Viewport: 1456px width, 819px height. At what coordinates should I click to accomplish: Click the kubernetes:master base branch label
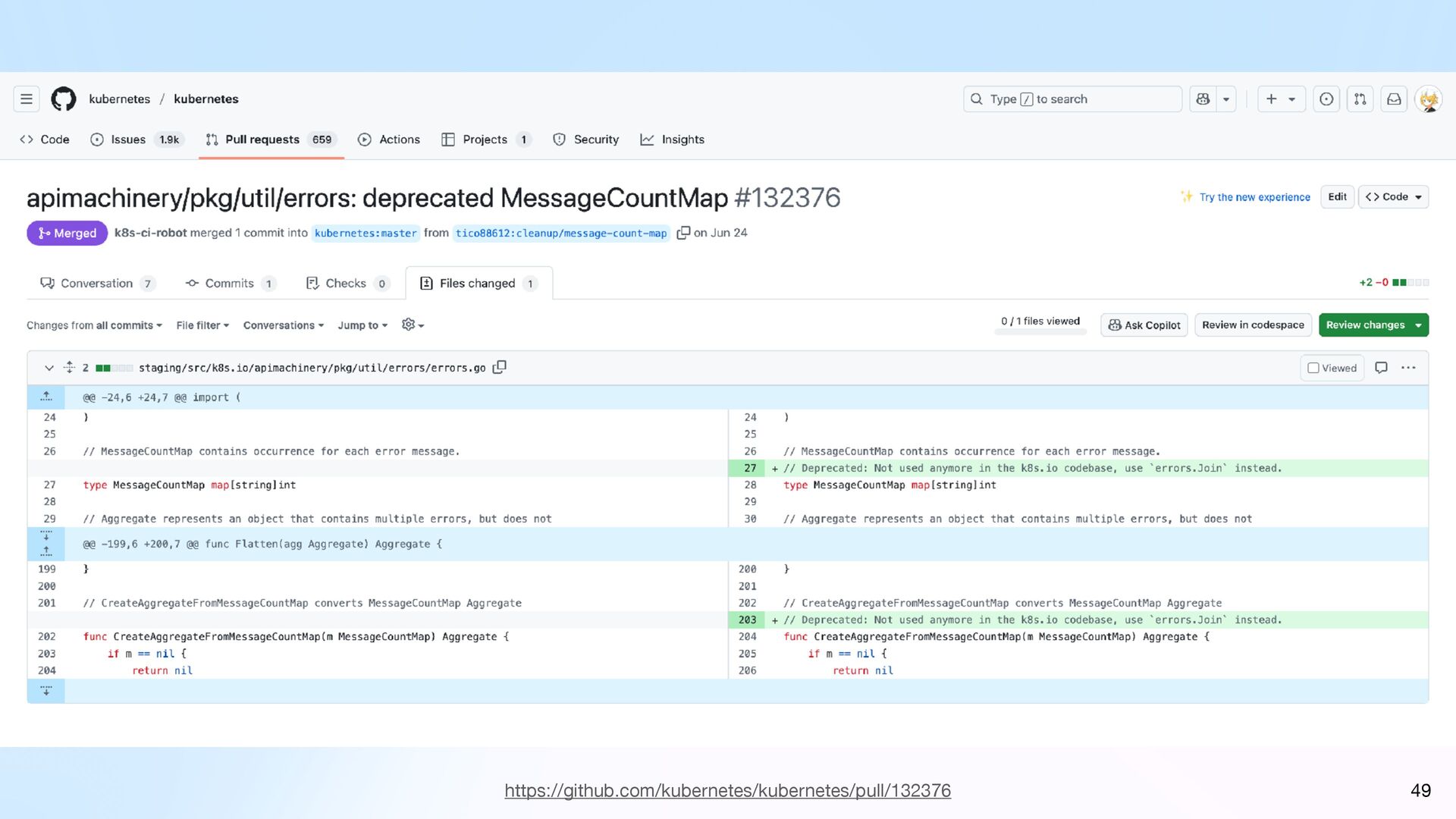coord(366,234)
